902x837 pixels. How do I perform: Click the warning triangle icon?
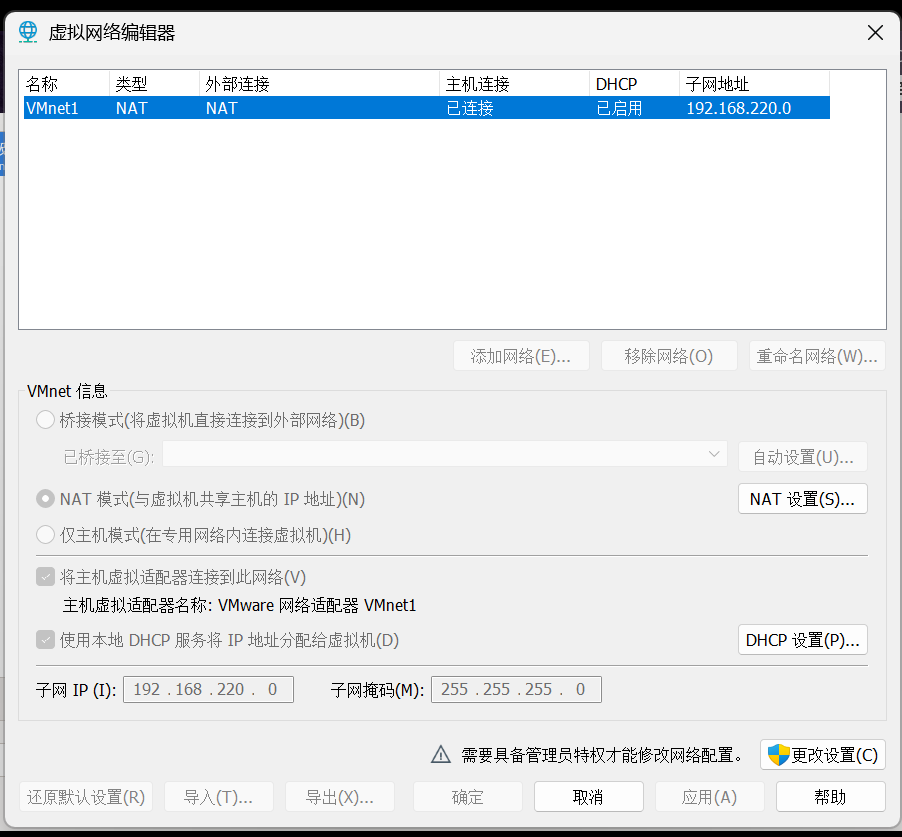tap(441, 754)
